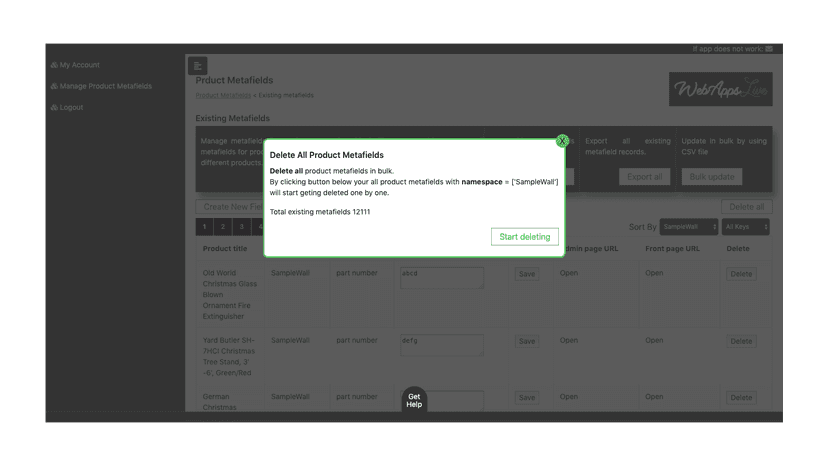
Task: Click the Existing Metafields heading
Action: click(232, 118)
